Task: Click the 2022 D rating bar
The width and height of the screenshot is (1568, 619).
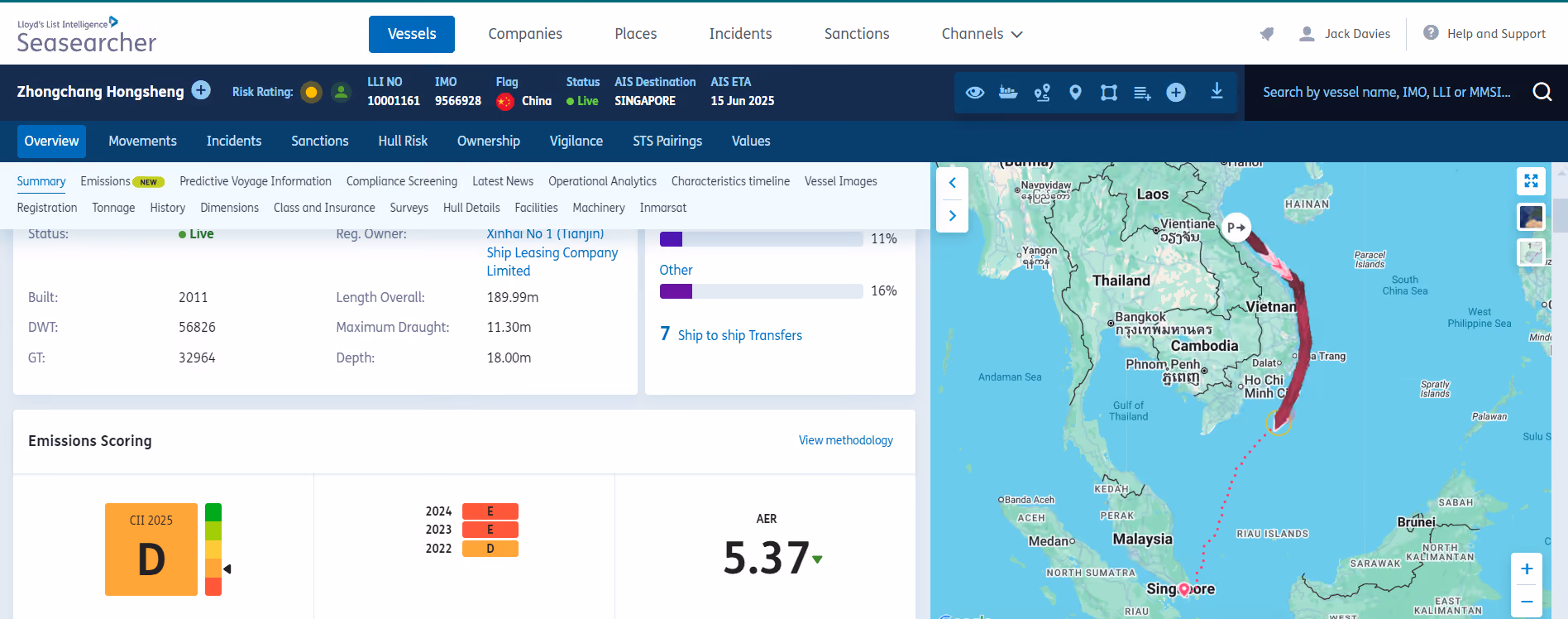Action: [490, 549]
